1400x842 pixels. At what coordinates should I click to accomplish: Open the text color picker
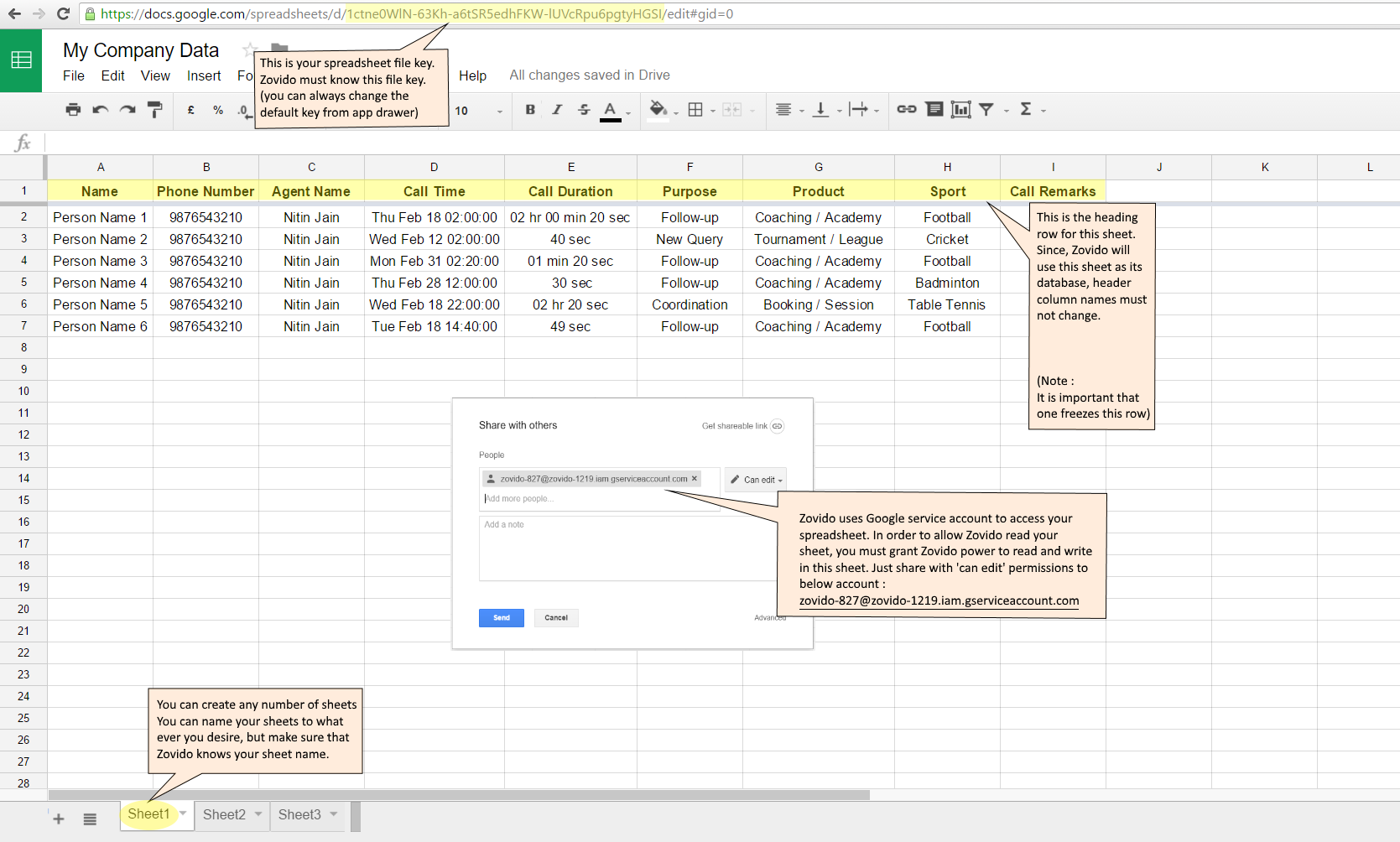point(611,110)
